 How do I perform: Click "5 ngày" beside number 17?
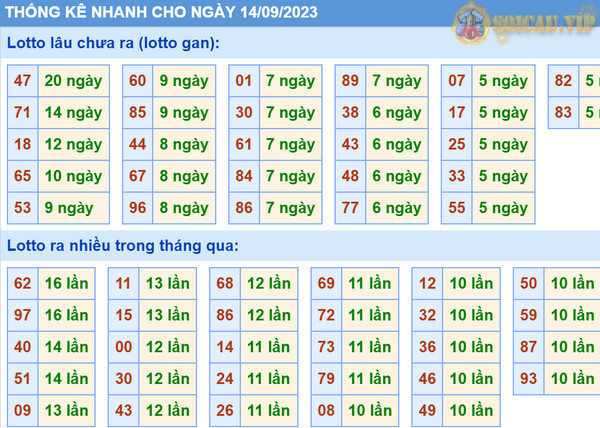[503, 112]
